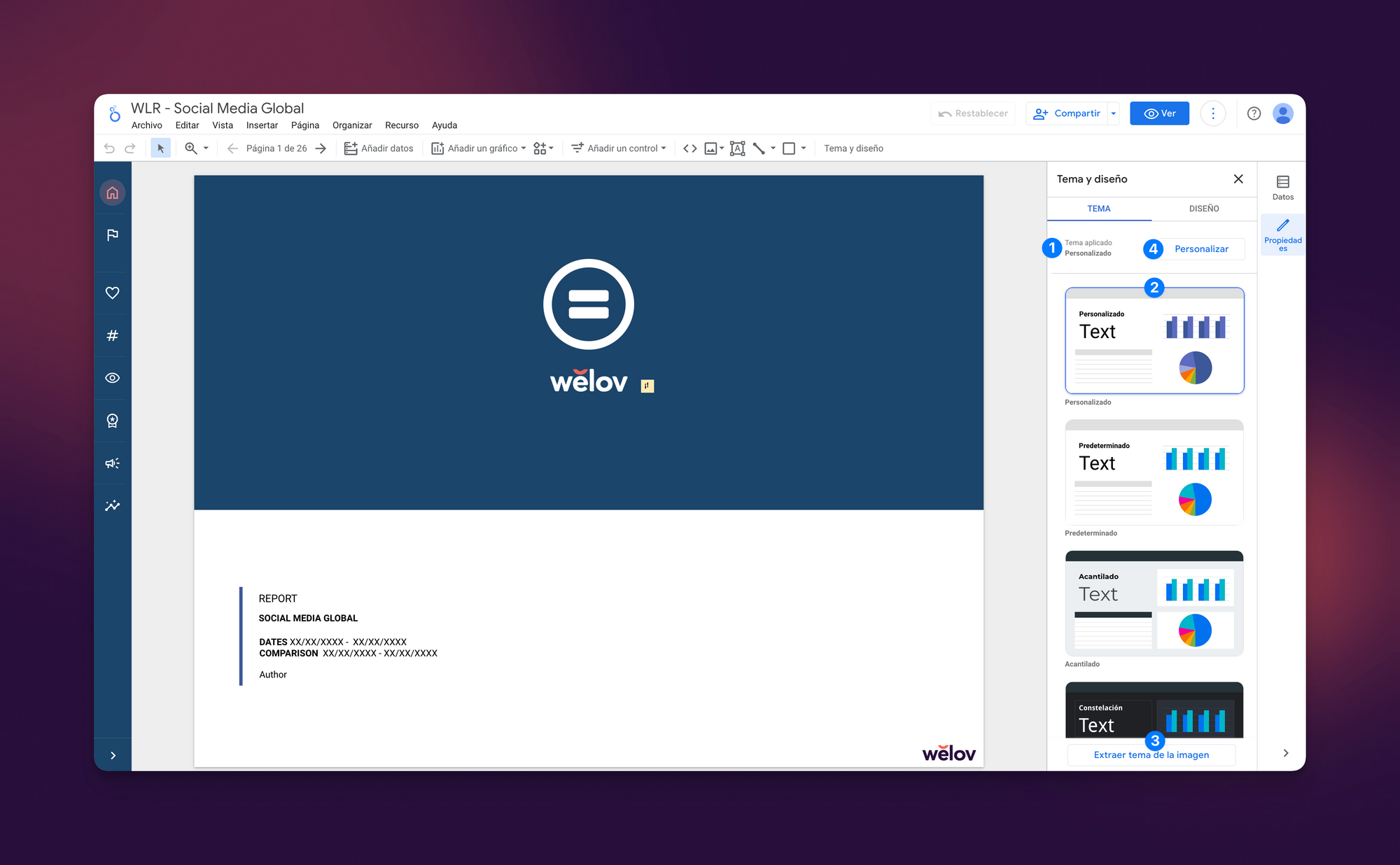Go to next page arrow
The image size is (1400, 865).
(x=321, y=148)
